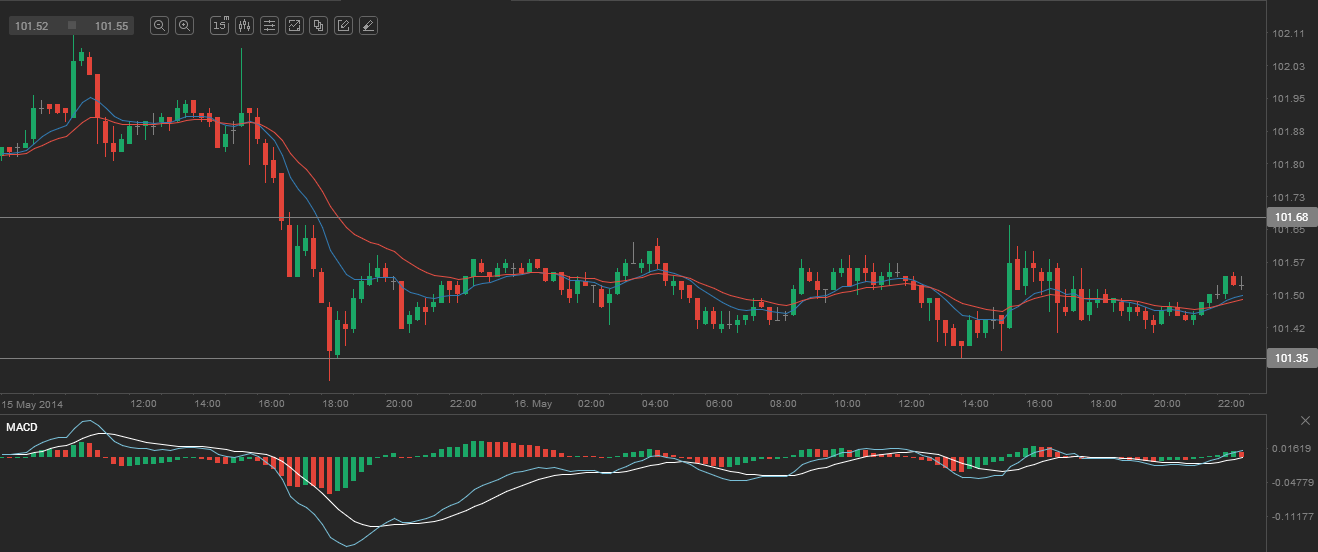Click the 101.52 bid price
Image resolution: width=1318 pixels, height=552 pixels.
[x=33, y=26]
